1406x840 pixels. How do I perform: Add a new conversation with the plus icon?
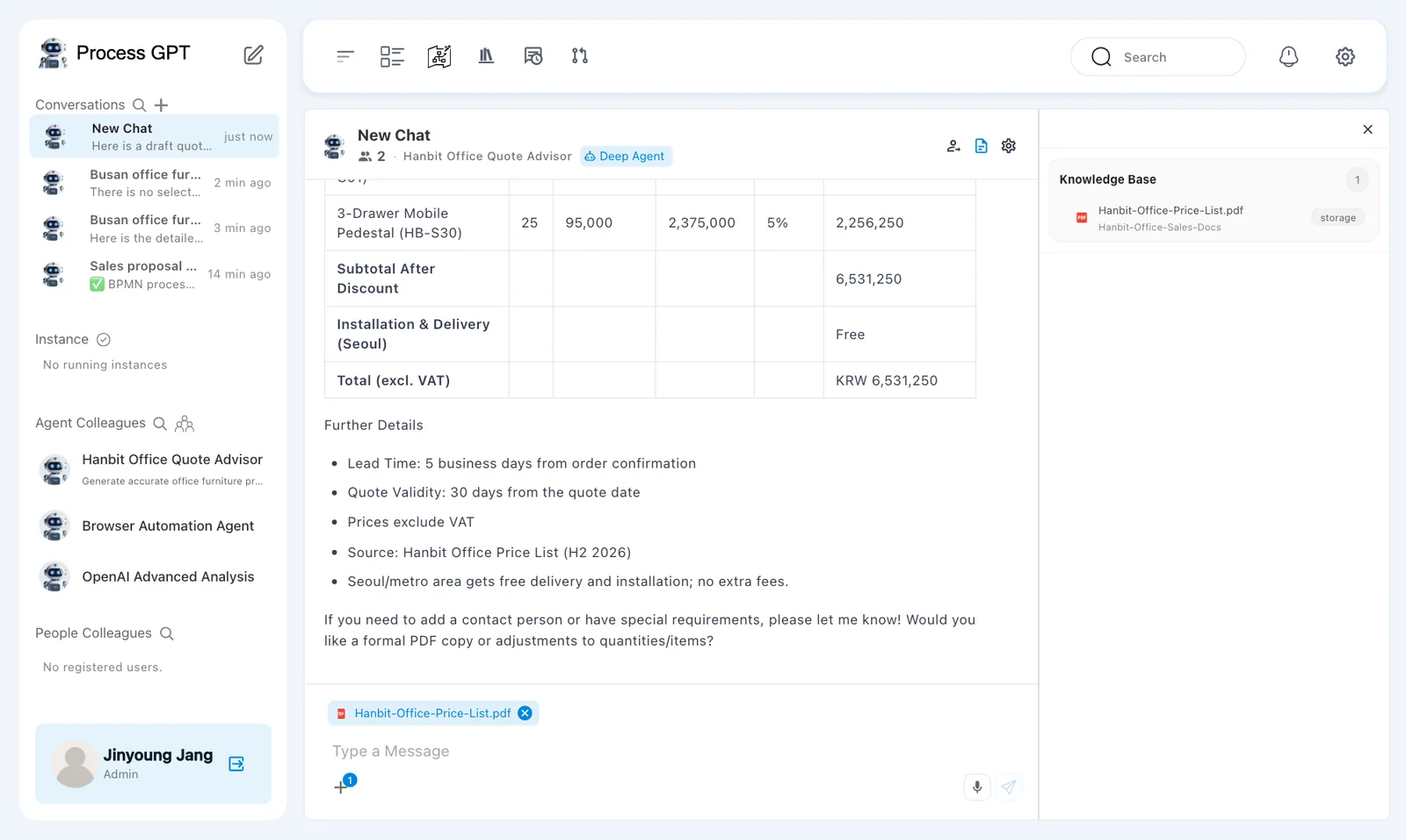click(x=161, y=105)
